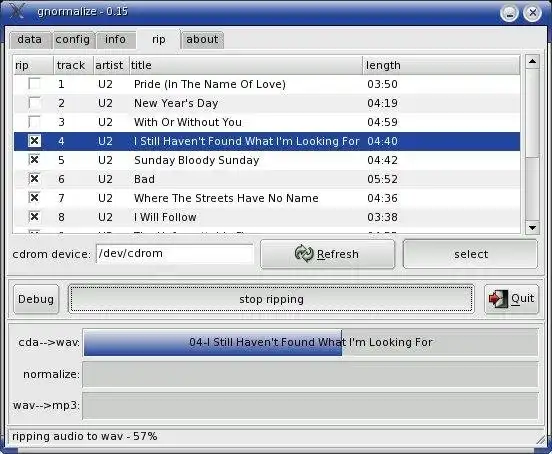Uncheck rip box for Sunday Bloody Sunday
The width and height of the screenshot is (552, 454).
[34, 160]
